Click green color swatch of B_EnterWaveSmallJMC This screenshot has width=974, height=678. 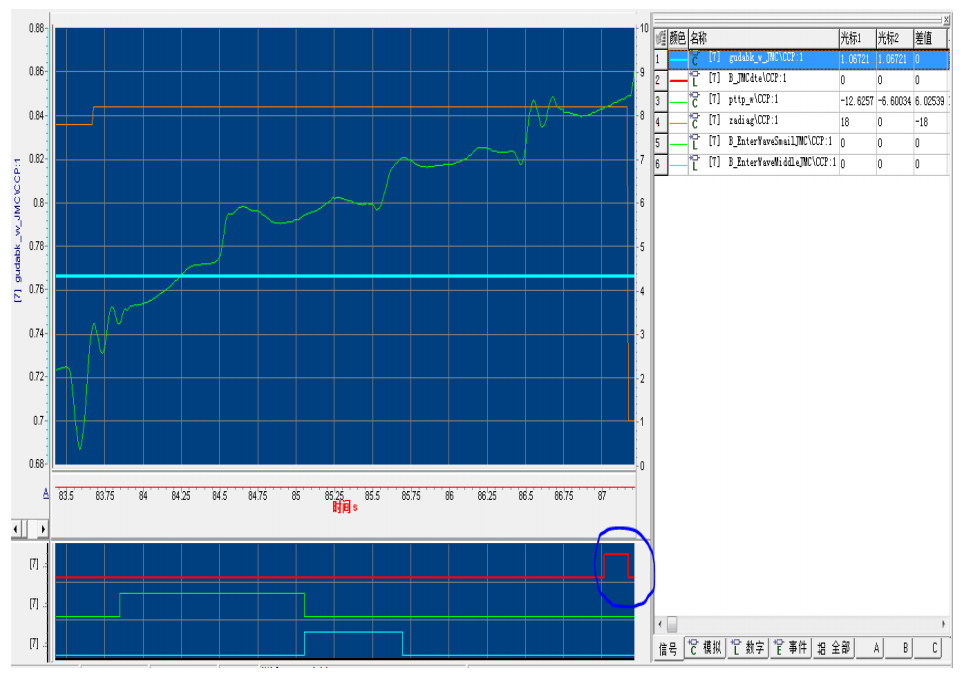tap(678, 144)
